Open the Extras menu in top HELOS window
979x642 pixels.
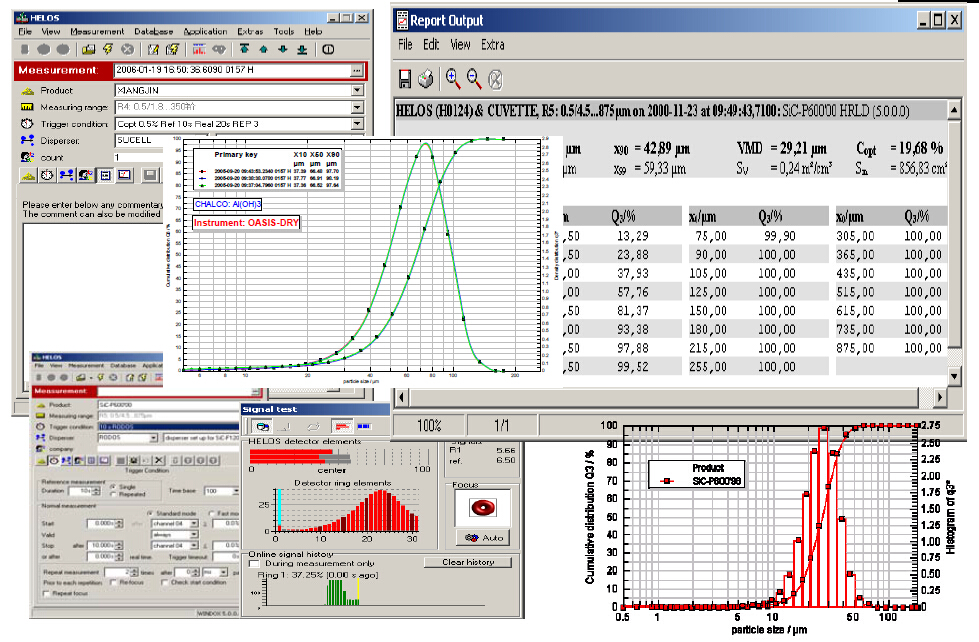[x=250, y=31]
